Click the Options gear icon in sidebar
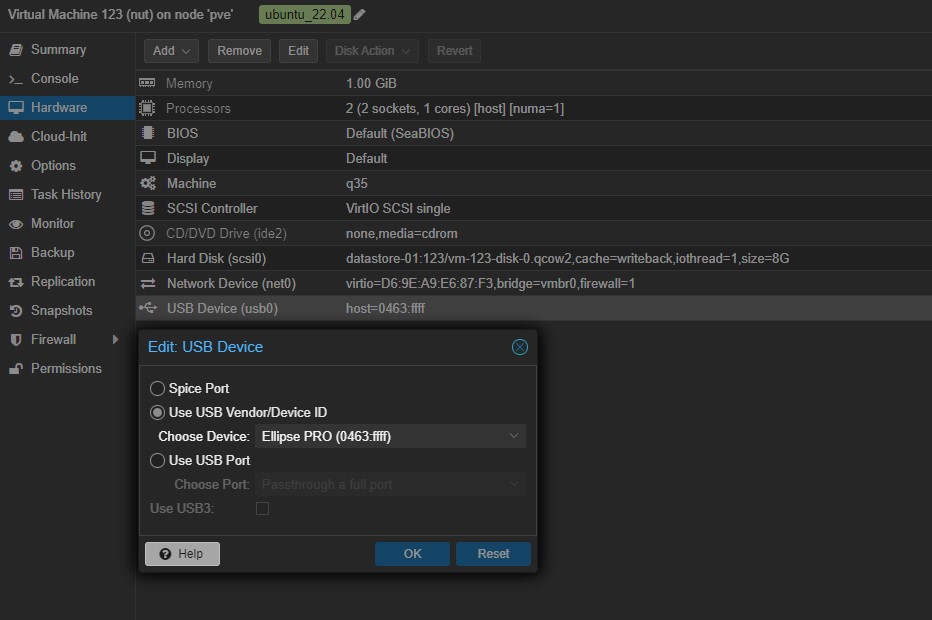 (x=15, y=166)
